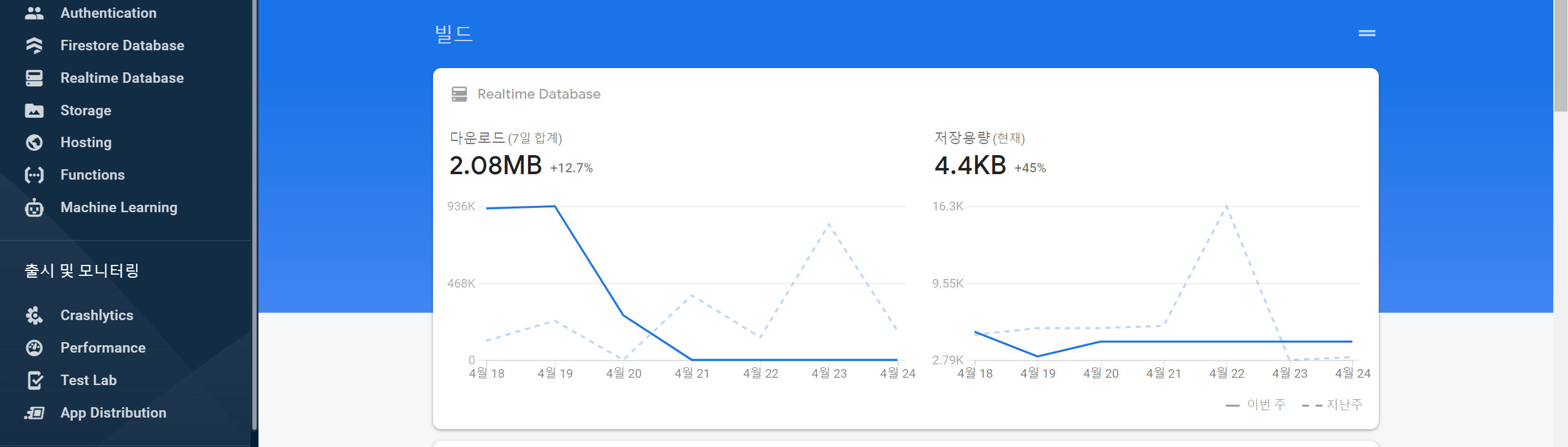
Task: Click the Hosting globe icon
Action: pos(34,142)
